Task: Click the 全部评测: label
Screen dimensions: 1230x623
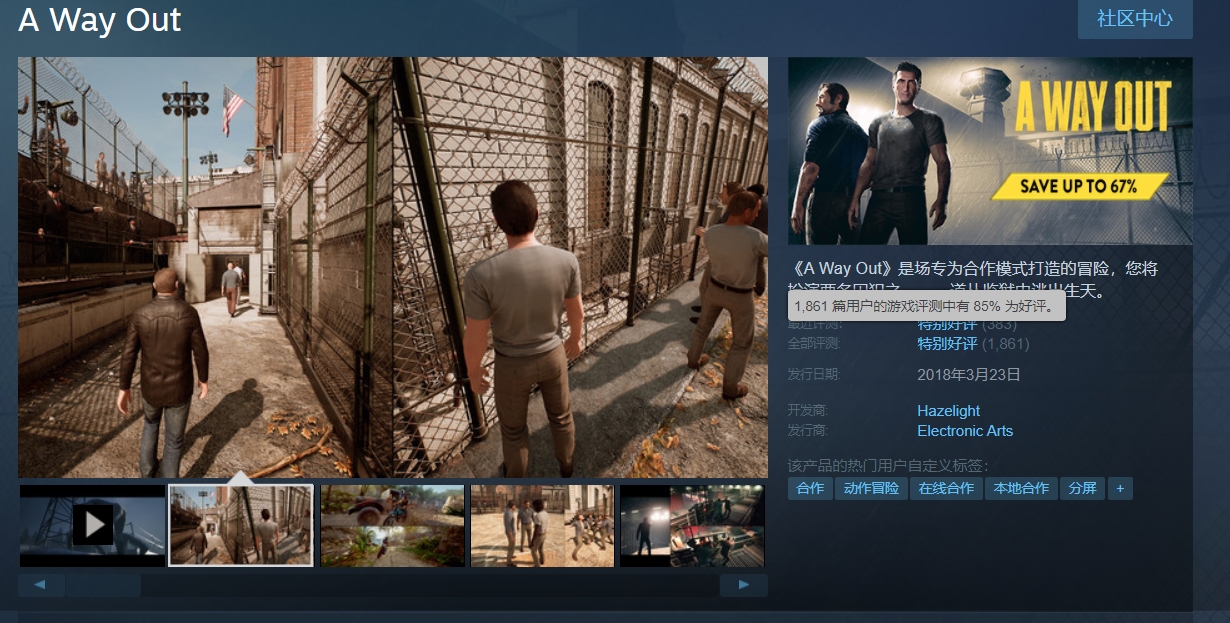Action: [814, 344]
